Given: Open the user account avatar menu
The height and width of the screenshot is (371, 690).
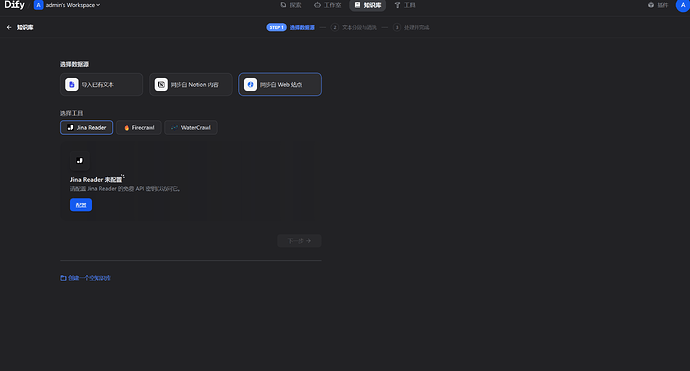Looking at the screenshot, I should click(x=683, y=5).
